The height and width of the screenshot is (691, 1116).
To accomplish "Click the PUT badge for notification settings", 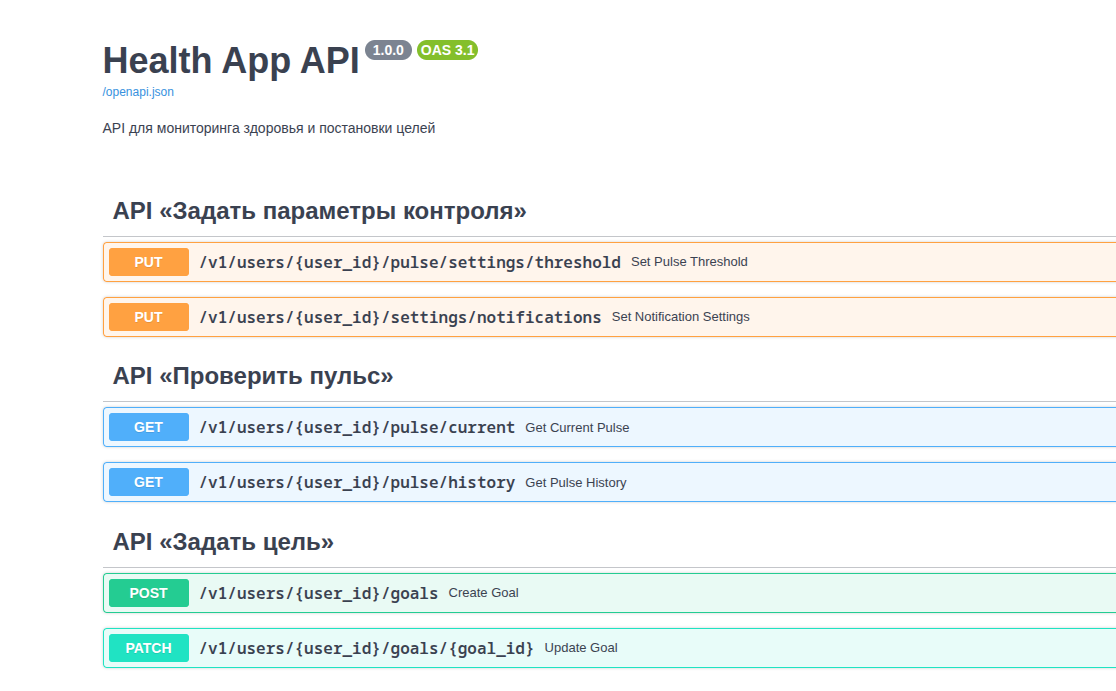I will tap(149, 317).
